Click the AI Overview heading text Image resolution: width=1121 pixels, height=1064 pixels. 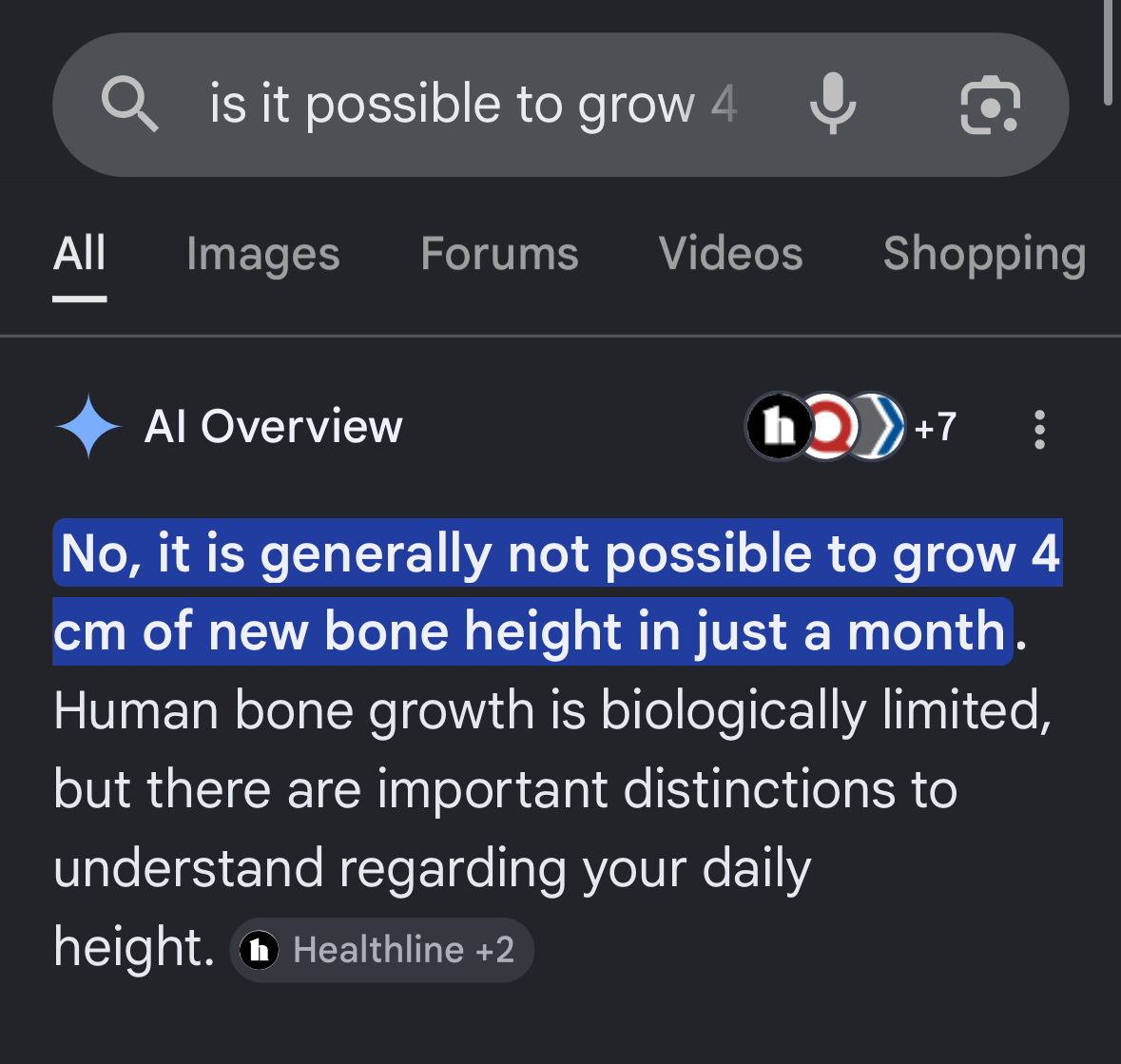274,427
